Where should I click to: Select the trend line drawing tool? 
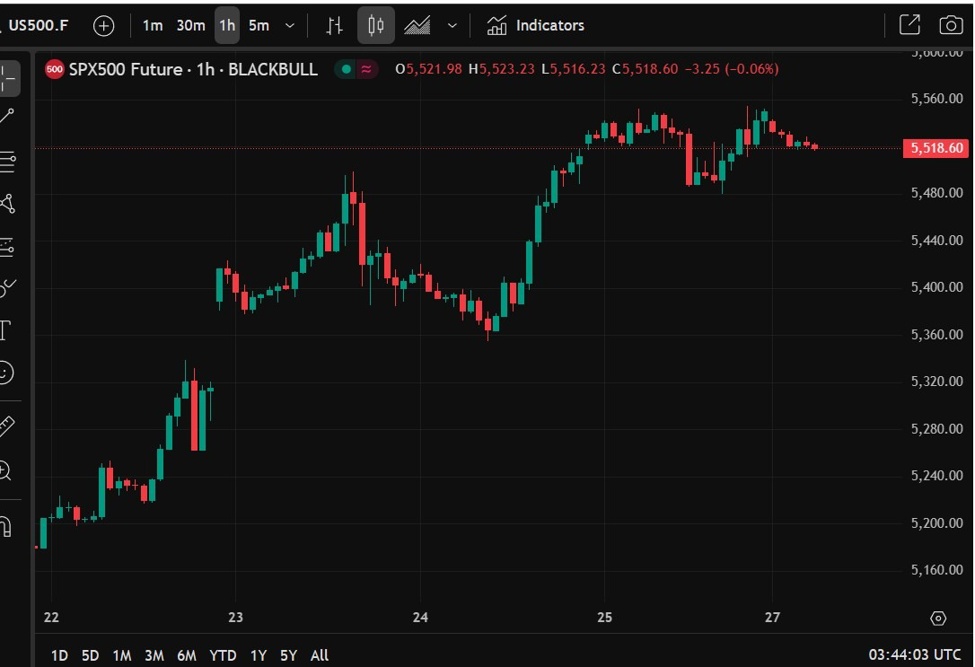[x=9, y=115]
